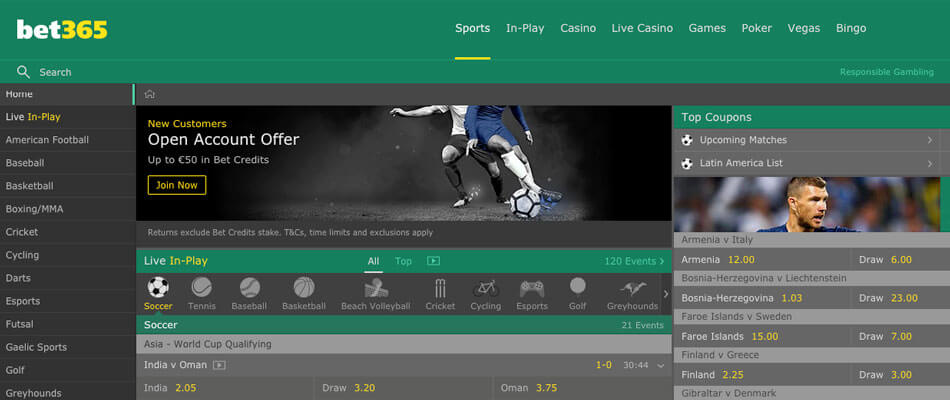Click the Join Now button
Viewport: 950px width, 400px height.
[177, 185]
